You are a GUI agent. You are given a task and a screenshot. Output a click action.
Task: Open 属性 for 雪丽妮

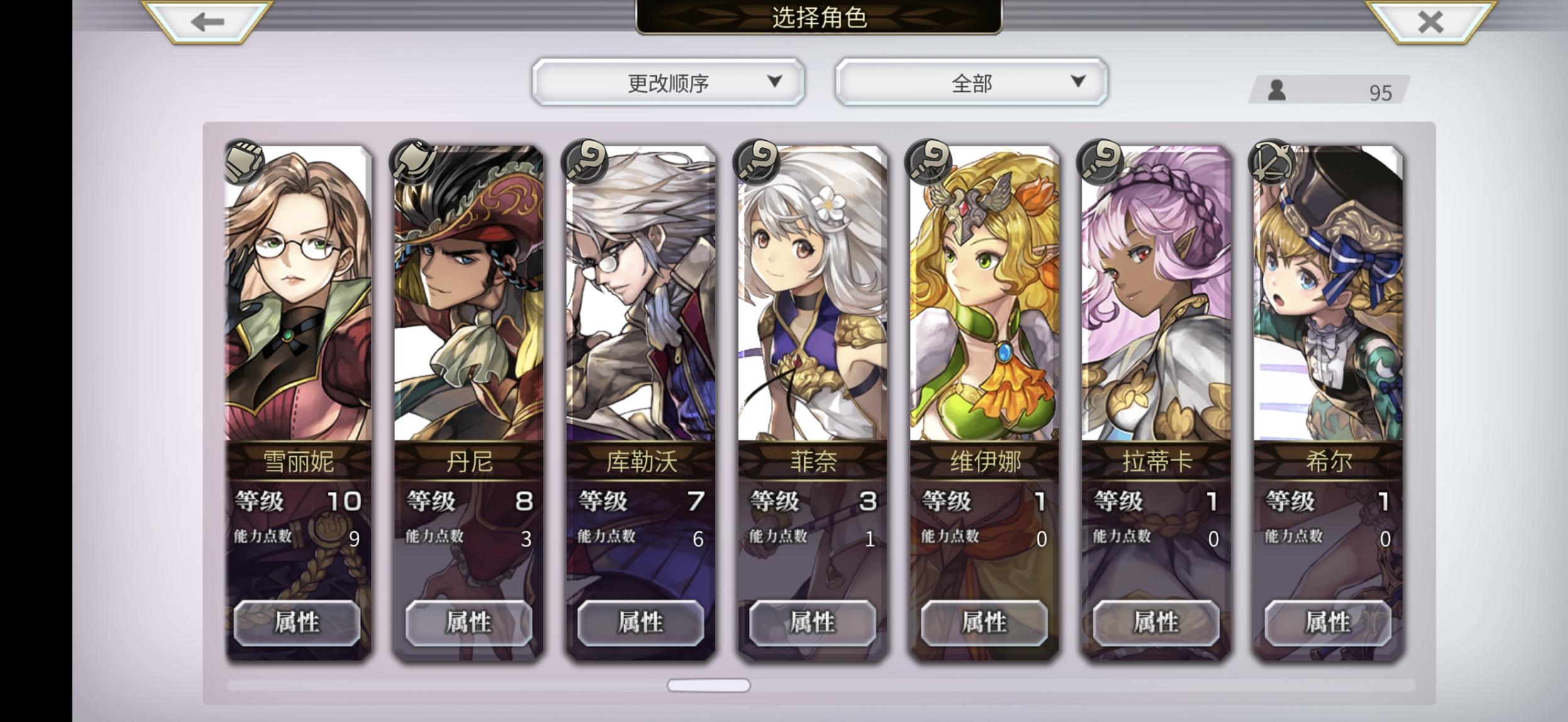click(x=297, y=623)
